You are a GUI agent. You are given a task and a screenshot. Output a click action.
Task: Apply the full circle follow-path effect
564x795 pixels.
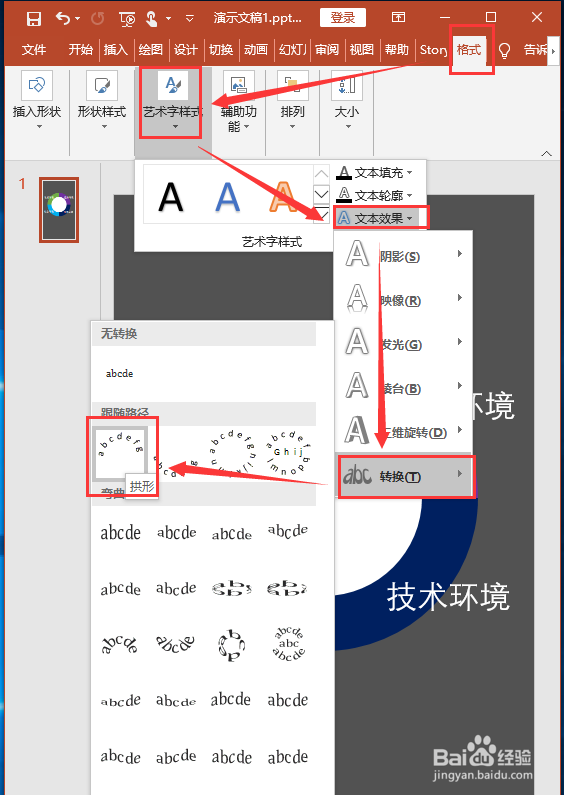pyautogui.click(x=233, y=454)
